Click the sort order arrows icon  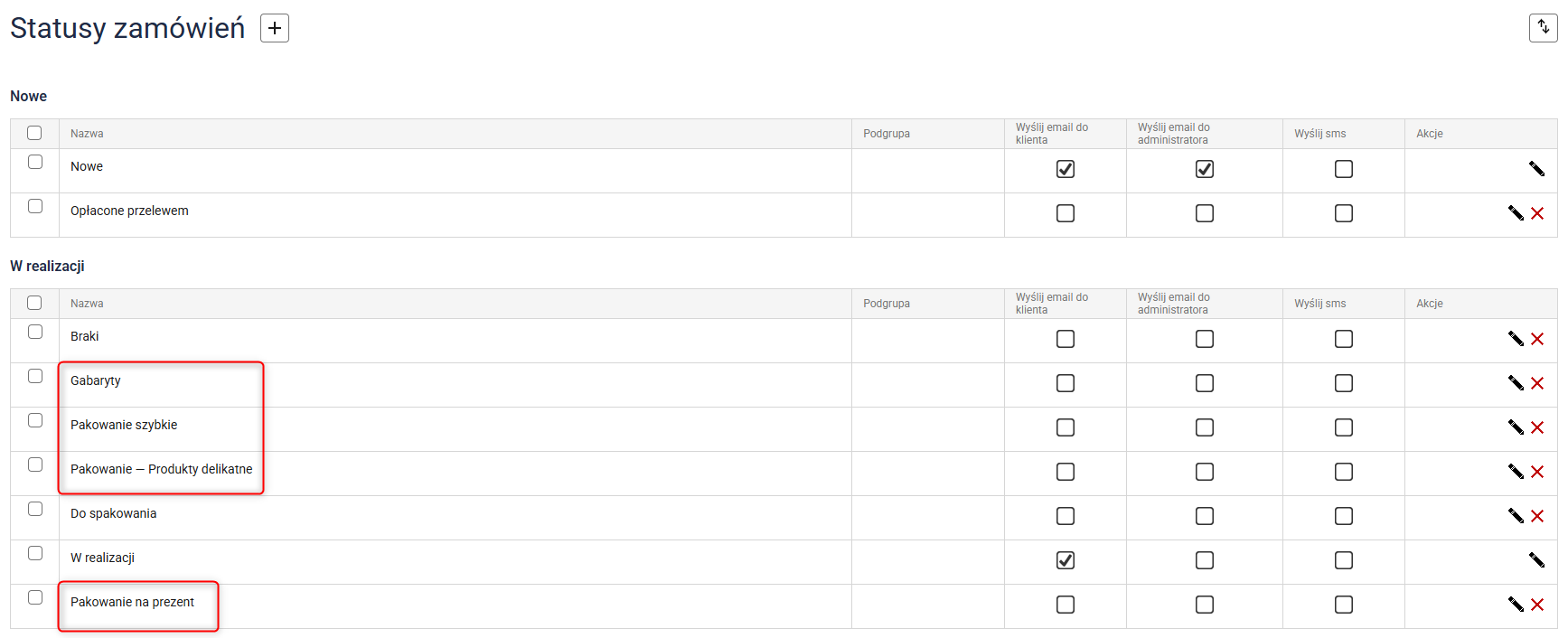(x=1543, y=28)
